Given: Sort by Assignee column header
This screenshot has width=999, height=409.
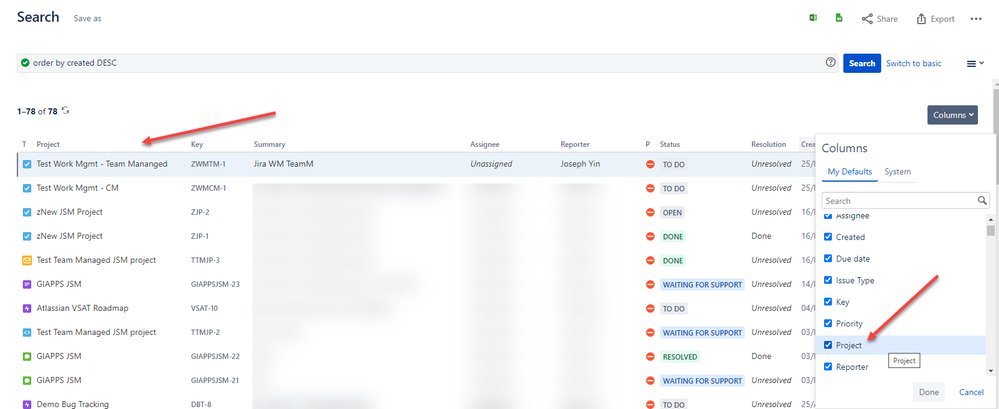Looking at the screenshot, I should pos(485,145).
